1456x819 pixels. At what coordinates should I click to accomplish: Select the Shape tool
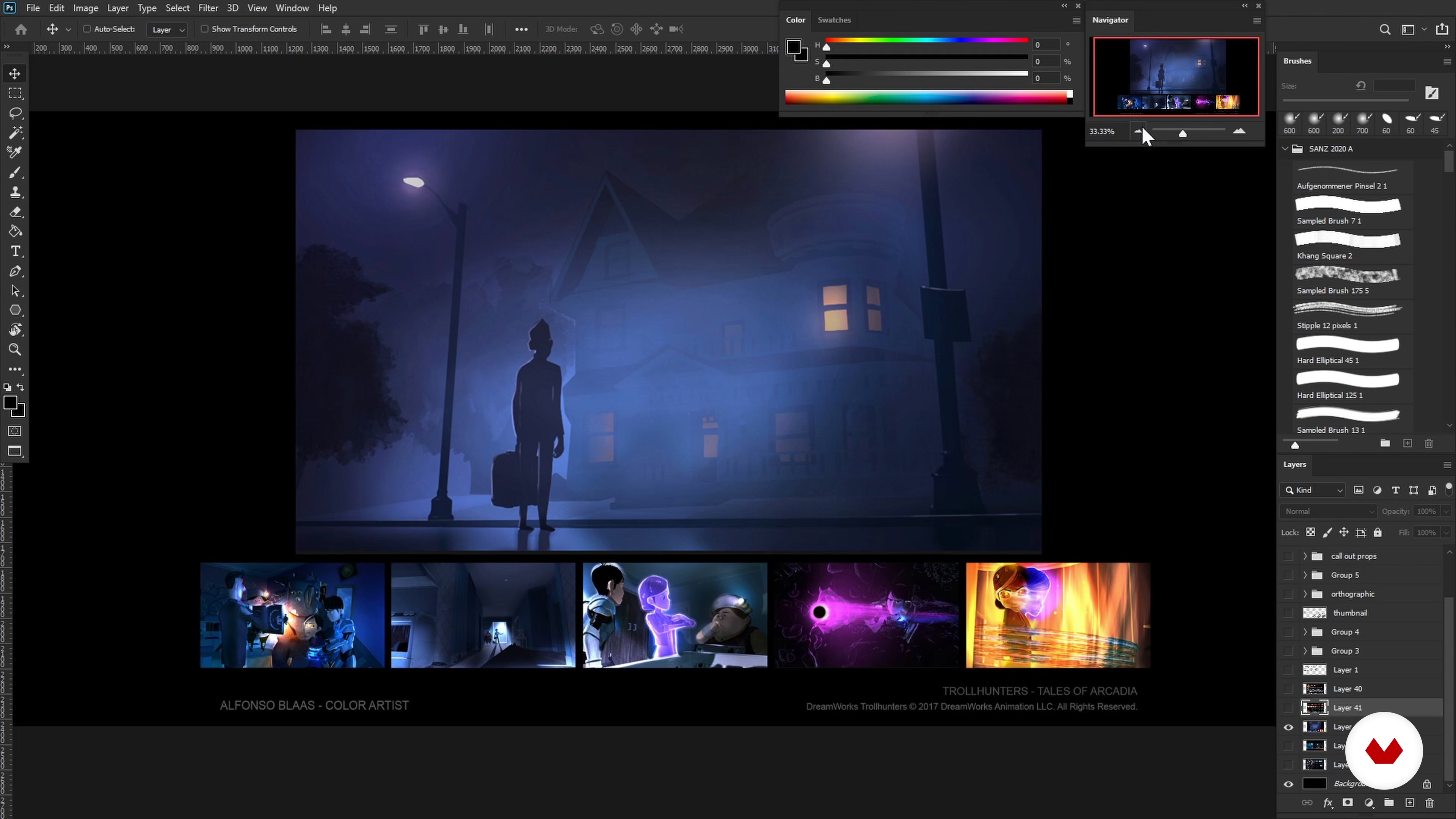(15, 310)
